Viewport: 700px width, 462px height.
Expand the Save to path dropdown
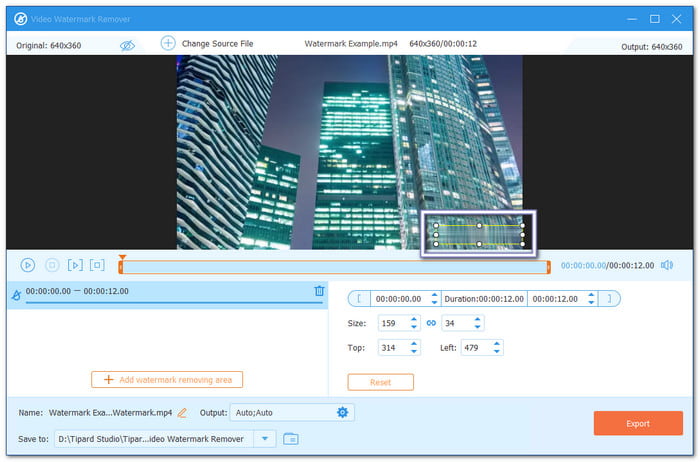[265, 439]
